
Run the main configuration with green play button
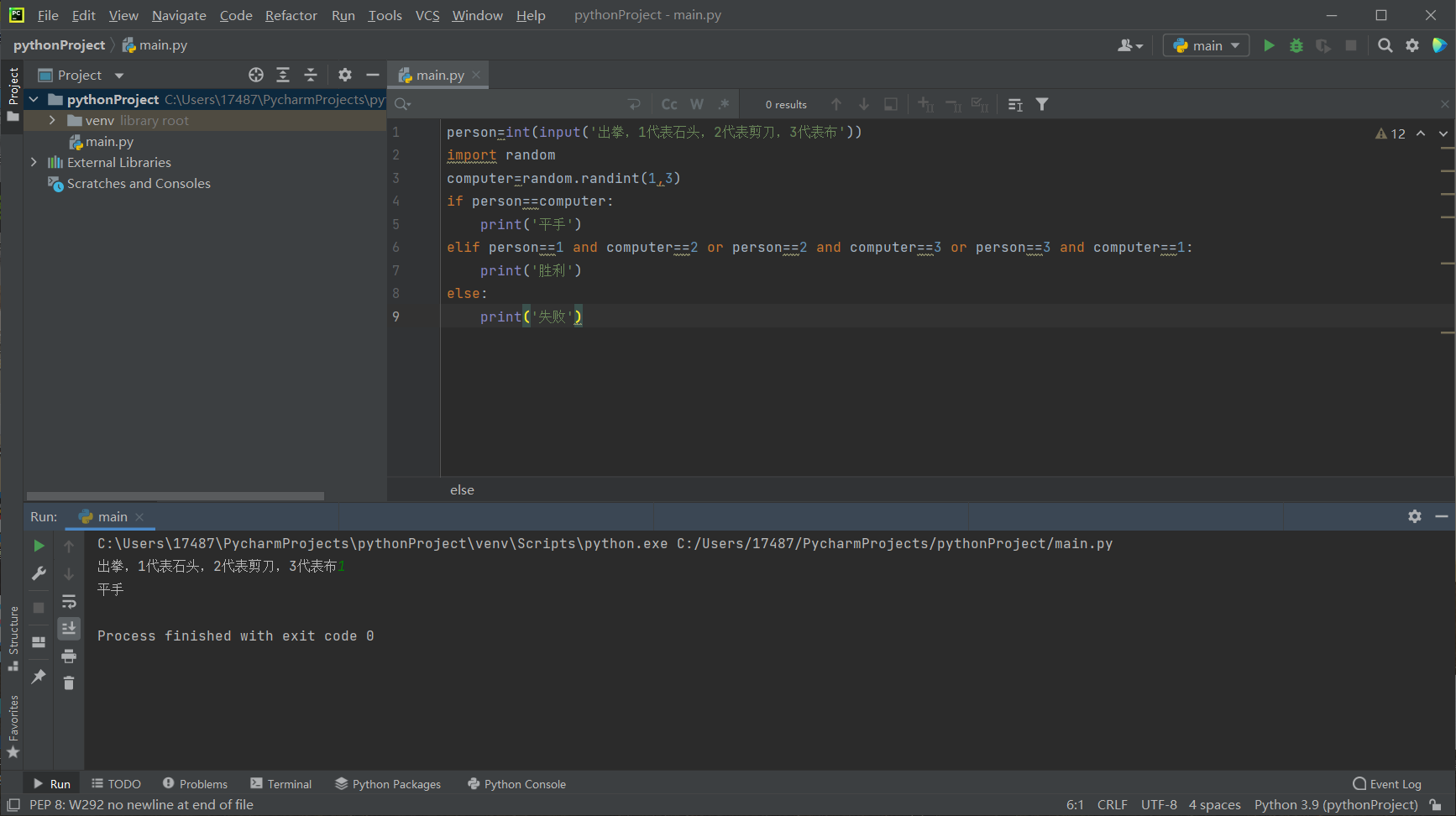pyautogui.click(x=1269, y=45)
